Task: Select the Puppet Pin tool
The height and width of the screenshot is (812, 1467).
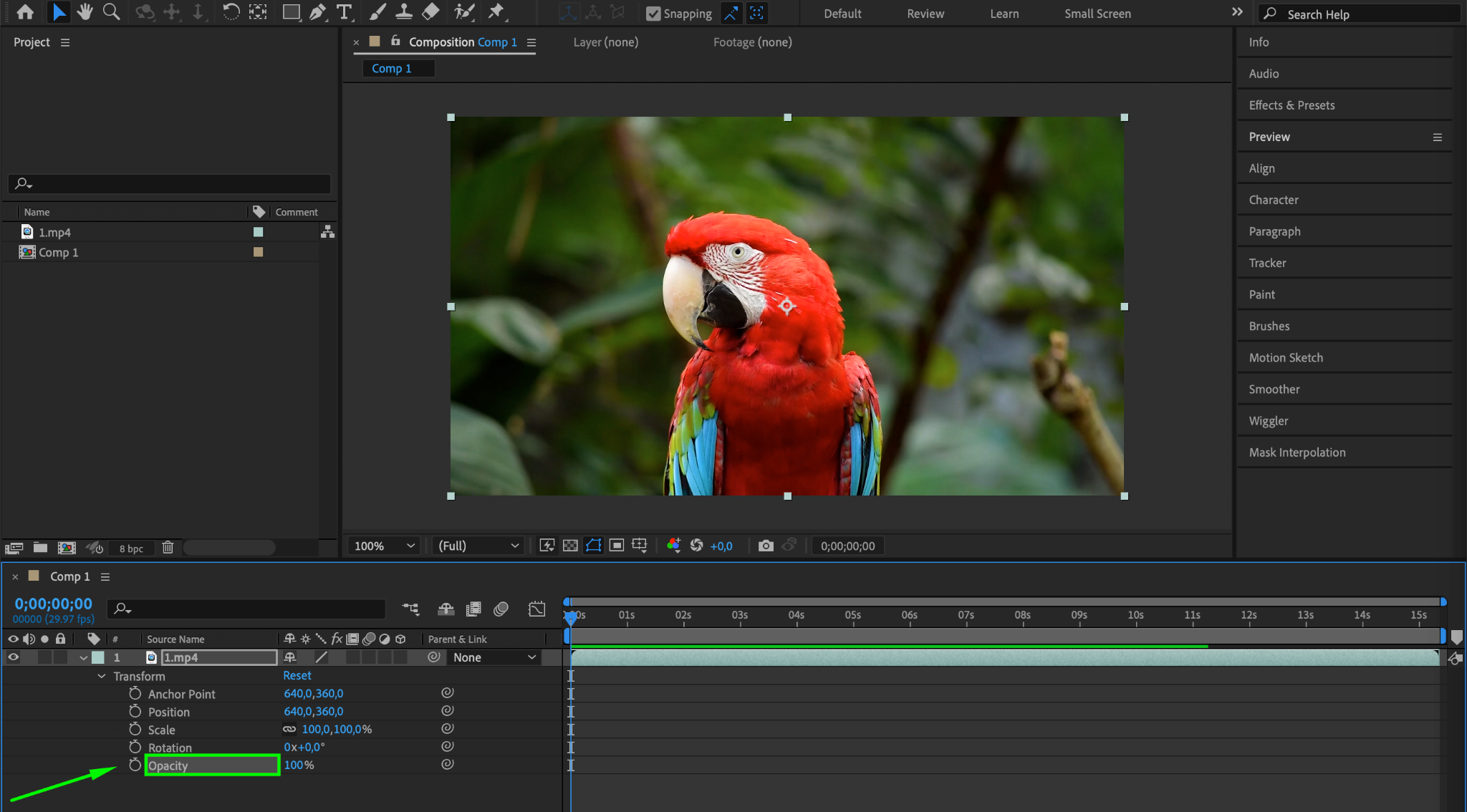Action: click(496, 11)
